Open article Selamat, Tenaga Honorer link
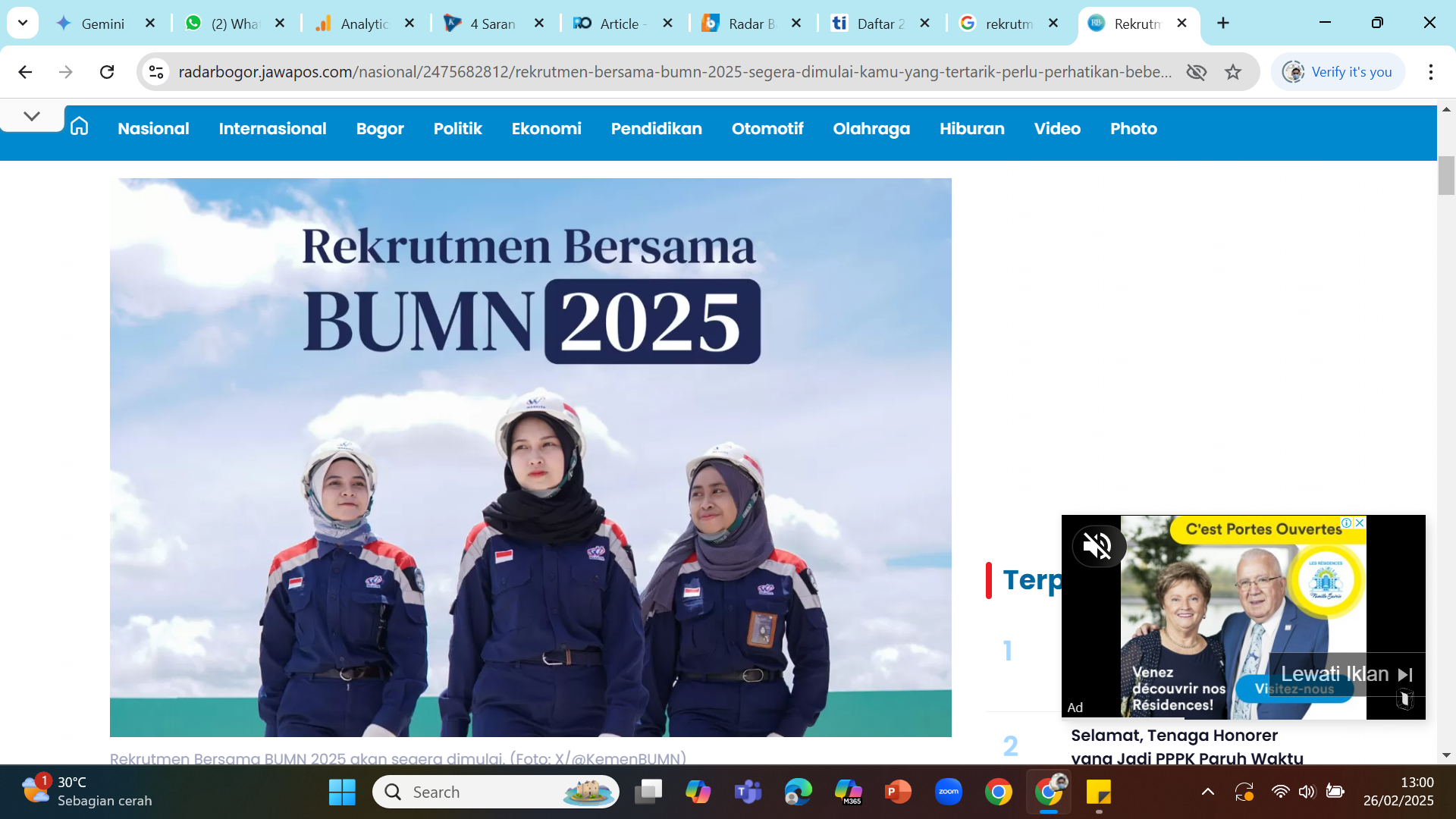1456x819 pixels. point(1187,746)
